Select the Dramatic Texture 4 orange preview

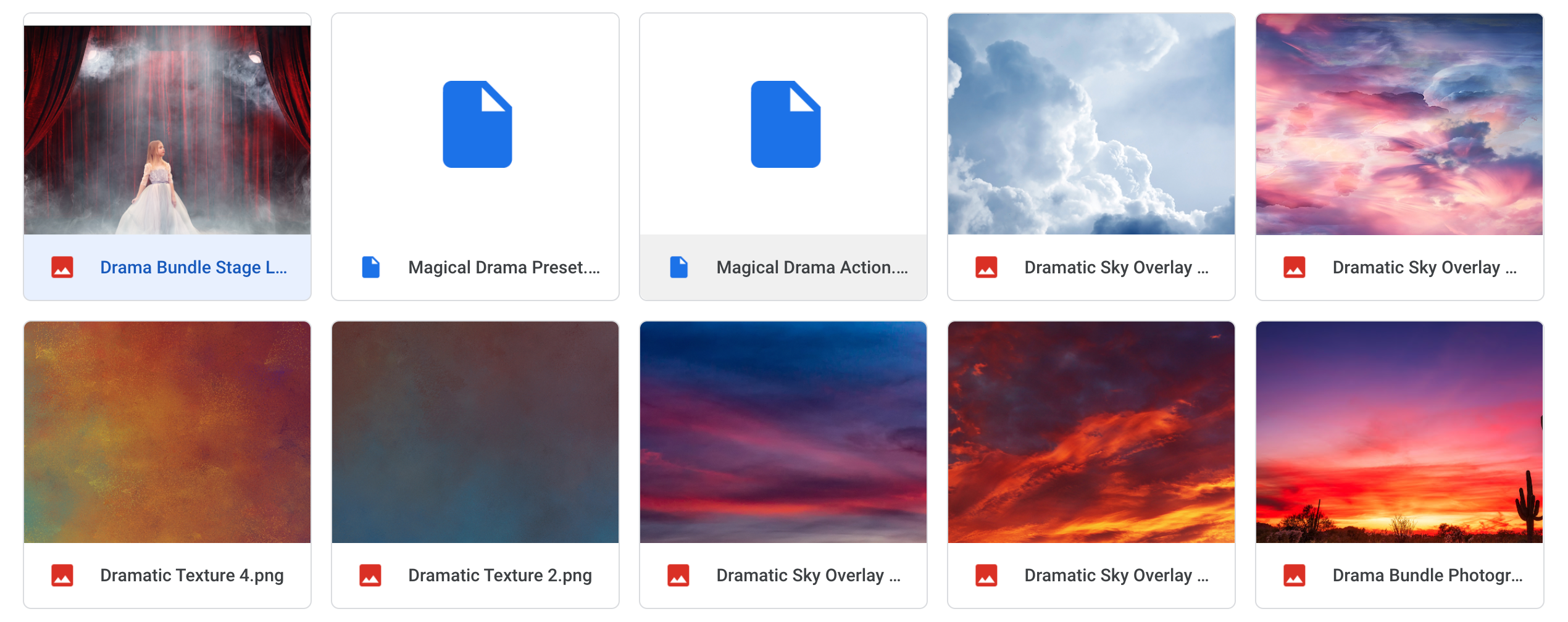coord(167,432)
